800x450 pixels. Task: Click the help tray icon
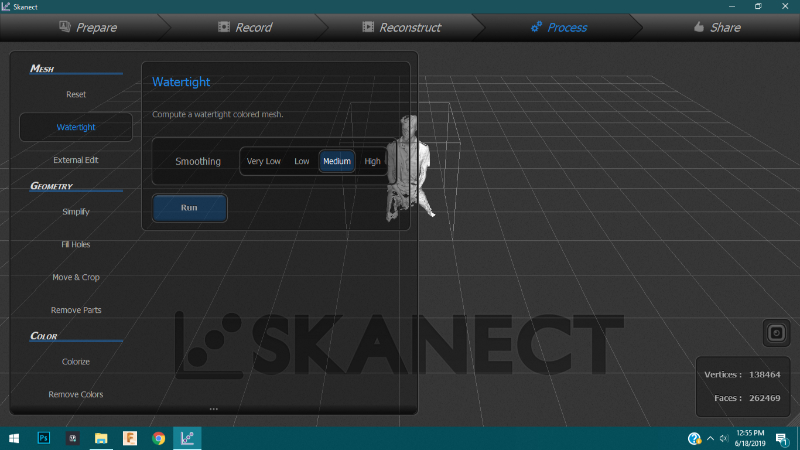coord(694,438)
